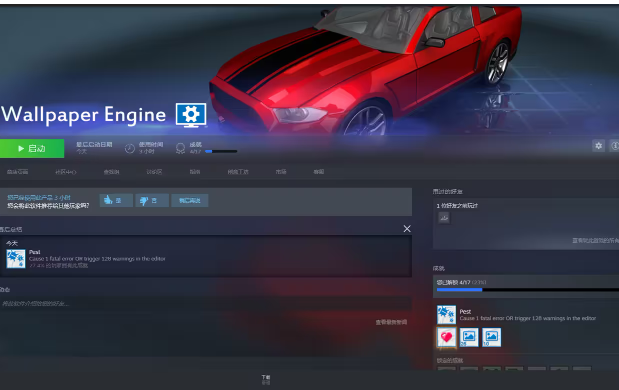The width and height of the screenshot is (619, 390).
Task: Launch Wallpaper Engine with the green 启动 button
Action: 32,148
